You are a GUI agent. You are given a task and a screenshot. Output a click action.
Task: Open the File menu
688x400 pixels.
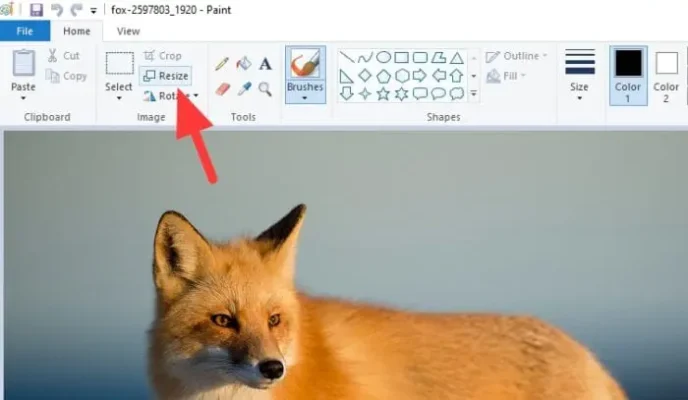coord(25,31)
